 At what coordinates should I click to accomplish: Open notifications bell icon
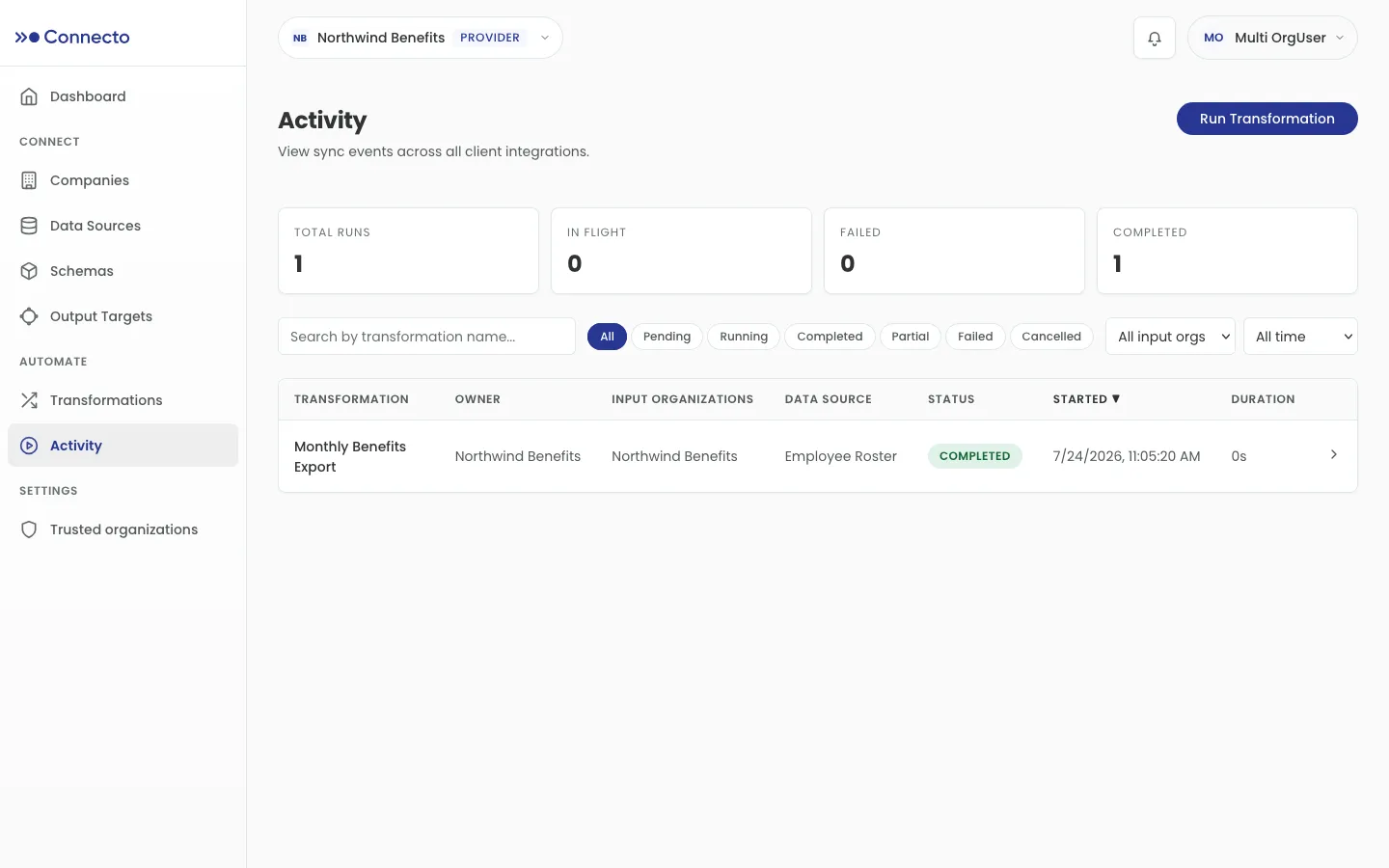click(1155, 39)
